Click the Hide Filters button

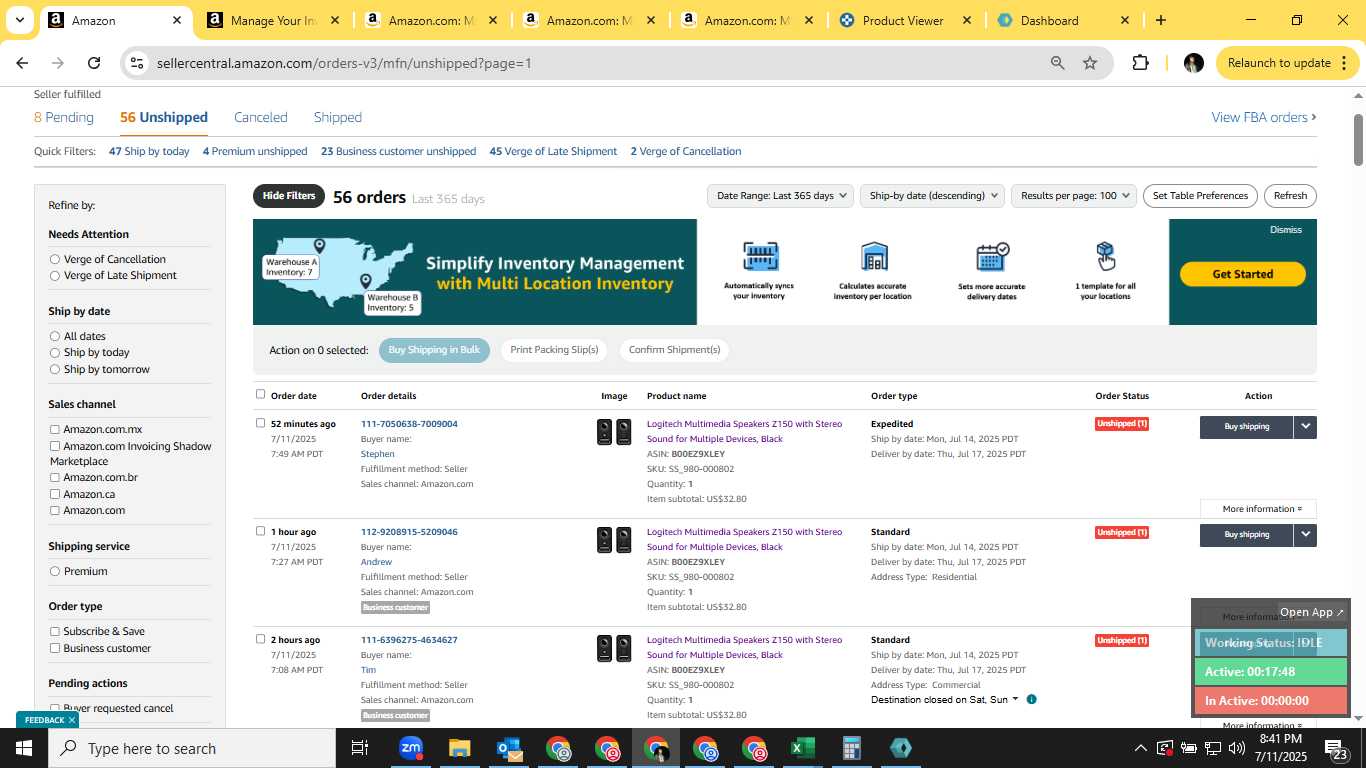[289, 196]
